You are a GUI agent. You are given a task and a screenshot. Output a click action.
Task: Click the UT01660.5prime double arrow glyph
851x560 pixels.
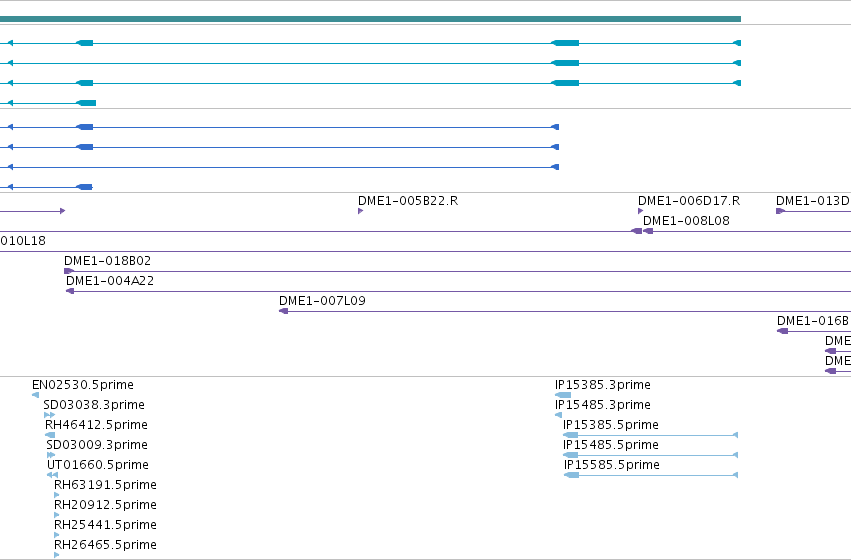point(52,475)
